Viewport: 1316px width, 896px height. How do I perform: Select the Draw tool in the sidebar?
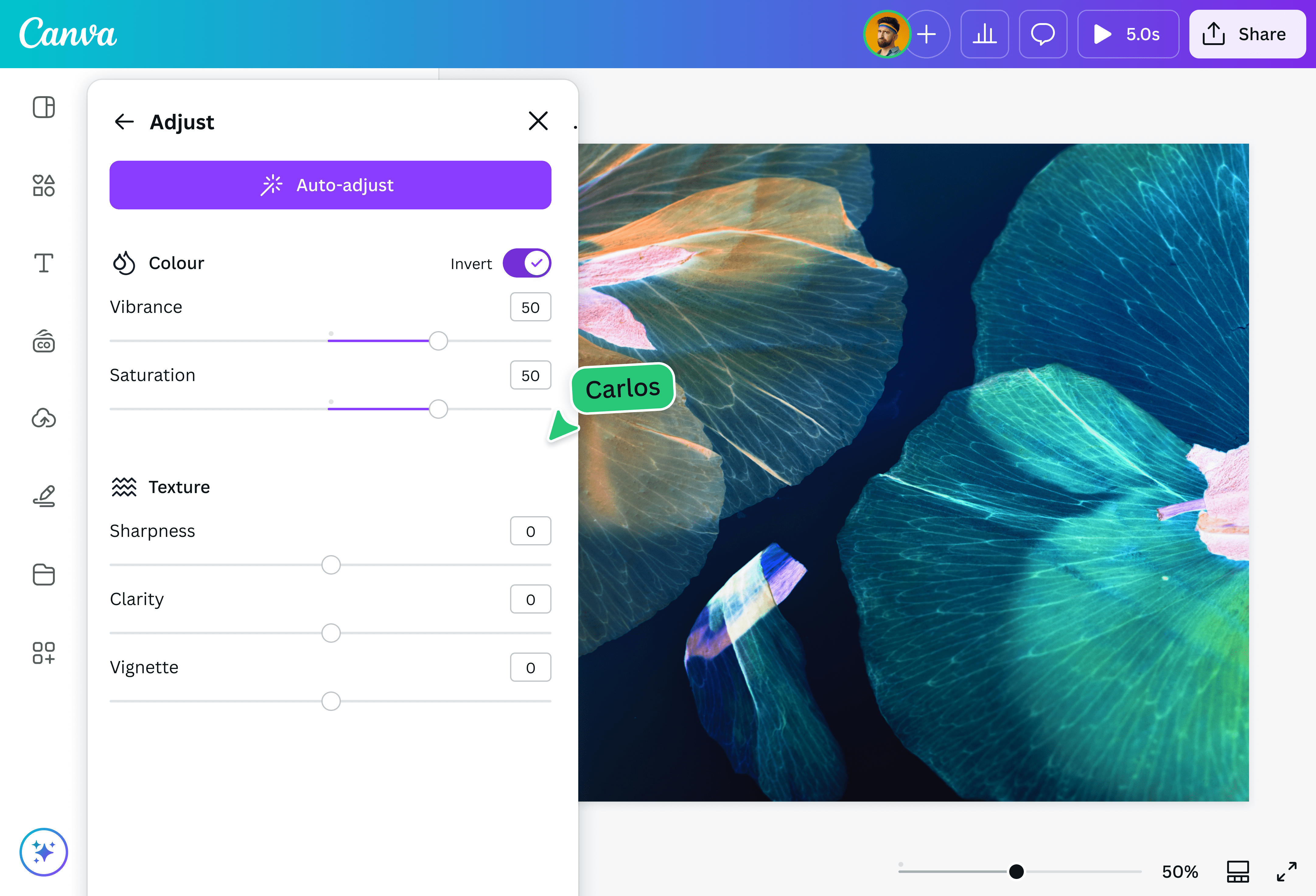point(44,496)
